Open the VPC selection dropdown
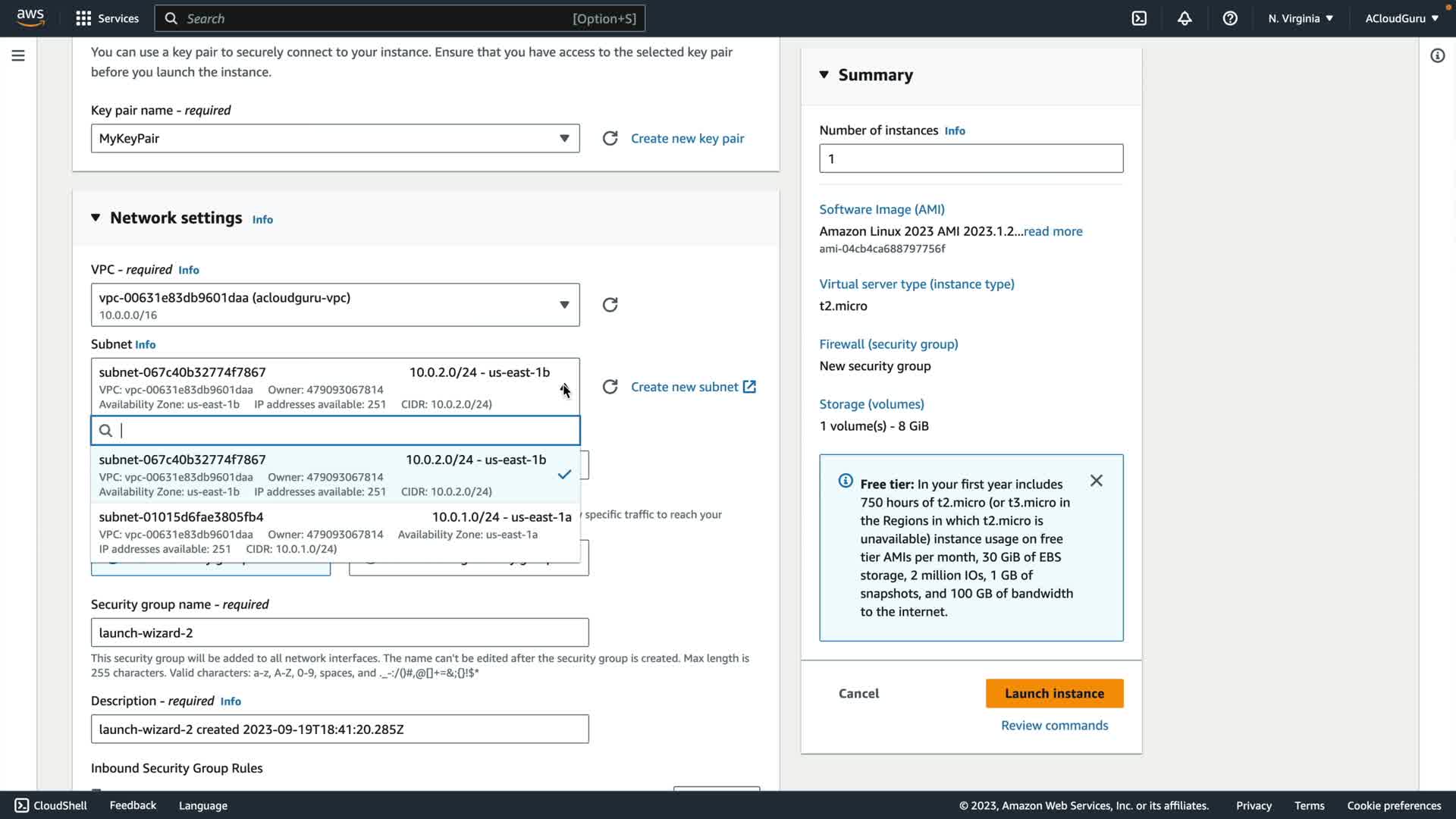 pyautogui.click(x=335, y=305)
